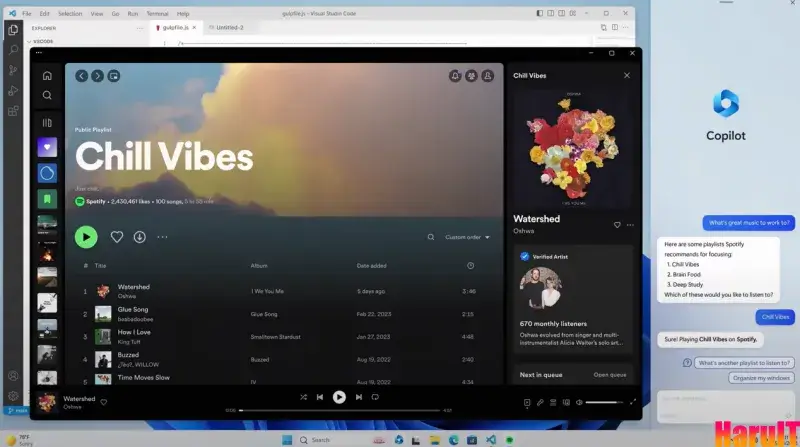
Task: Click suggestion What's another playlist to listen to?
Action: click(x=744, y=363)
